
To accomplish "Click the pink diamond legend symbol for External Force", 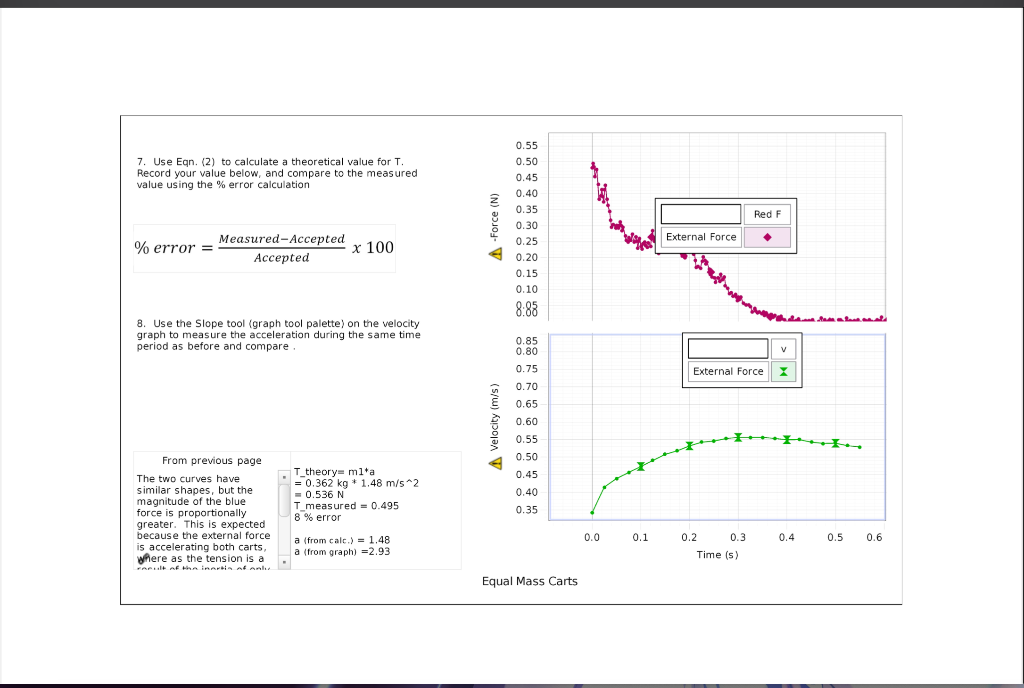I will pyautogui.click(x=767, y=237).
